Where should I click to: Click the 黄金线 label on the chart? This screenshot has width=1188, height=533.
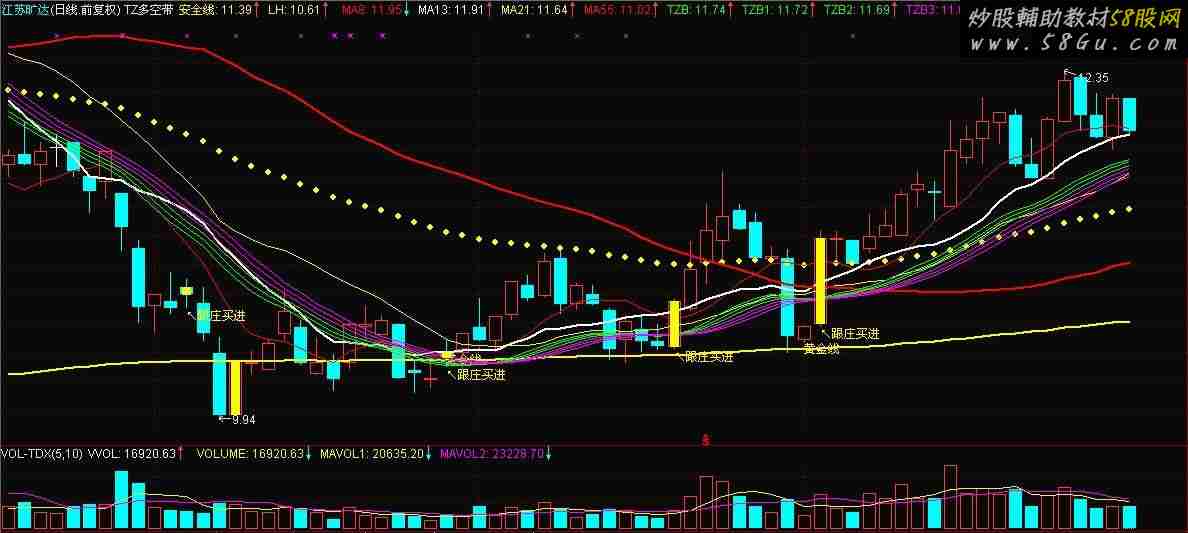822,348
